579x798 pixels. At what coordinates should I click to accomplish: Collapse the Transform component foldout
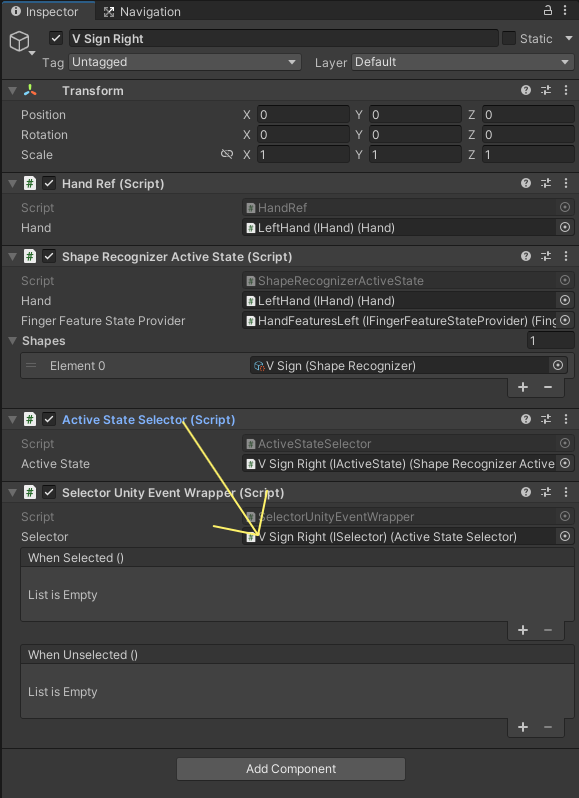coord(13,91)
